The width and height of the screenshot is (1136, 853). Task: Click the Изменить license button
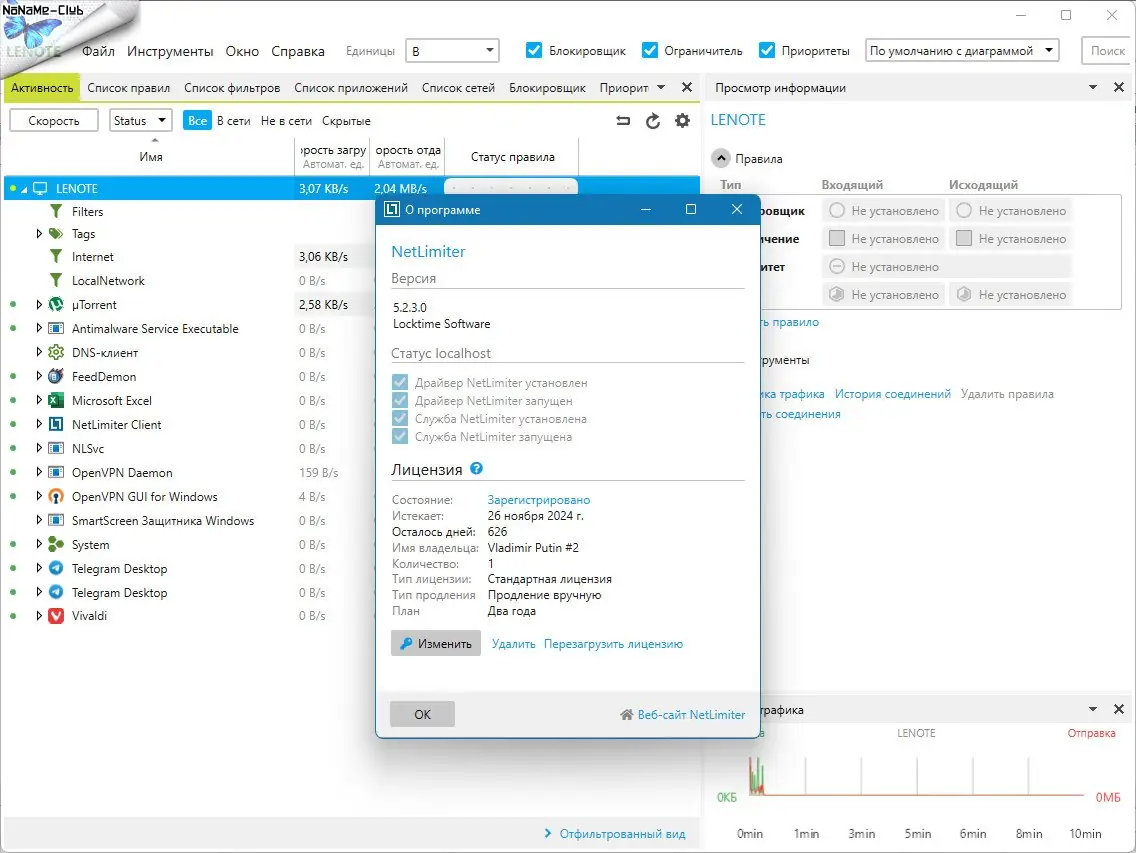coord(435,644)
